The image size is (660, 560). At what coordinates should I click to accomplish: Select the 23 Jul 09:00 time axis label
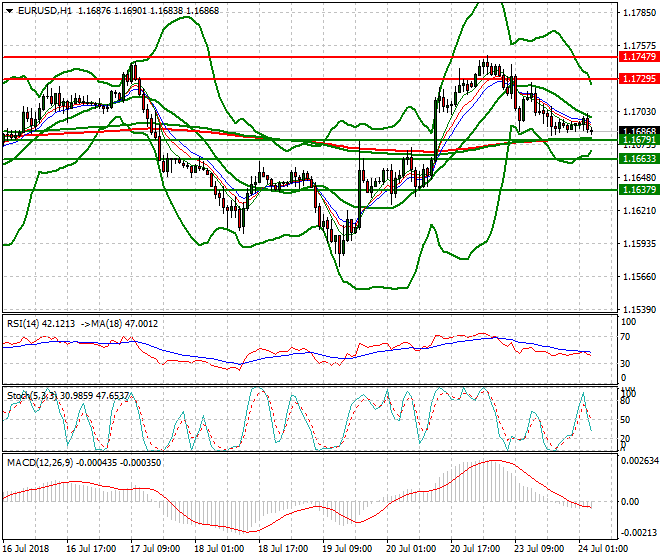coord(539,549)
